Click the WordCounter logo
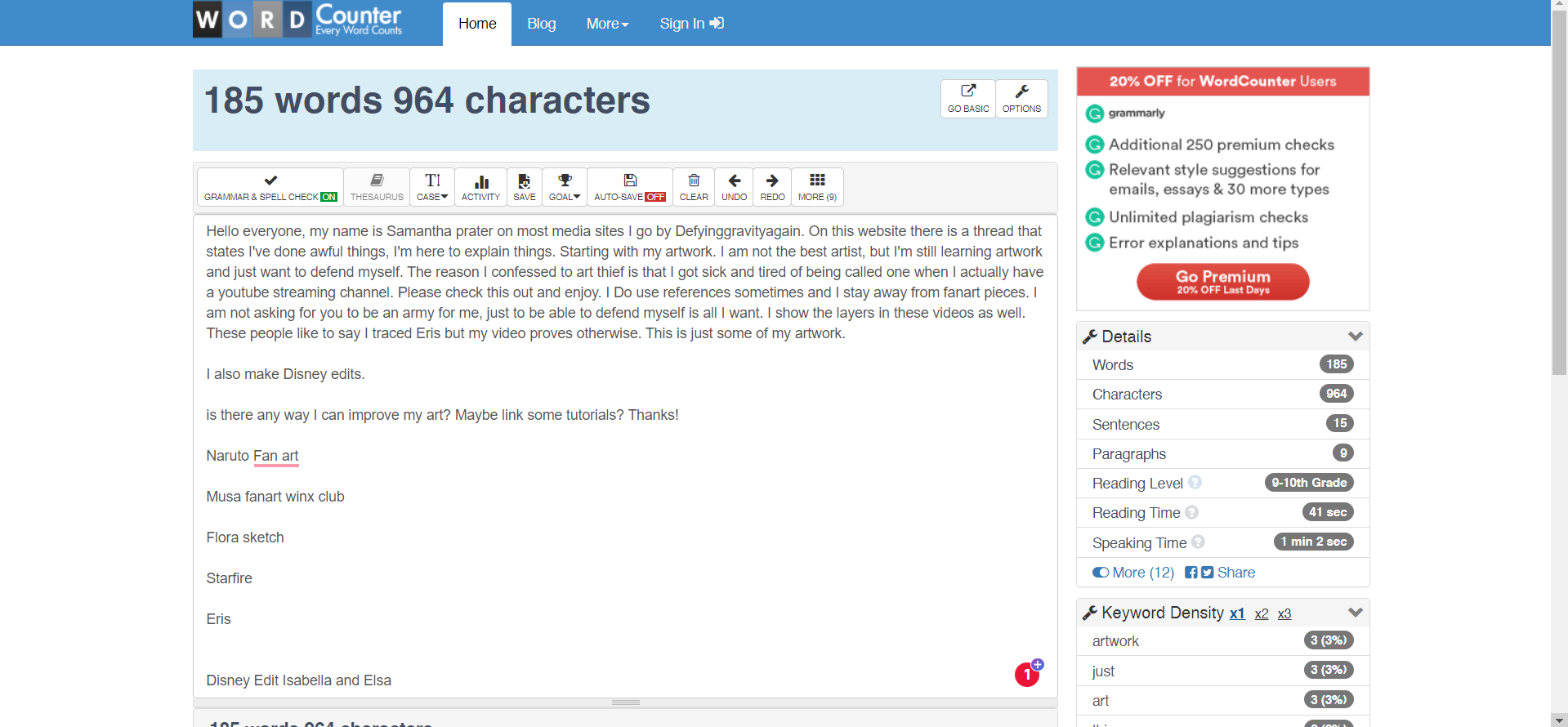The image size is (1568, 727). [x=297, y=20]
